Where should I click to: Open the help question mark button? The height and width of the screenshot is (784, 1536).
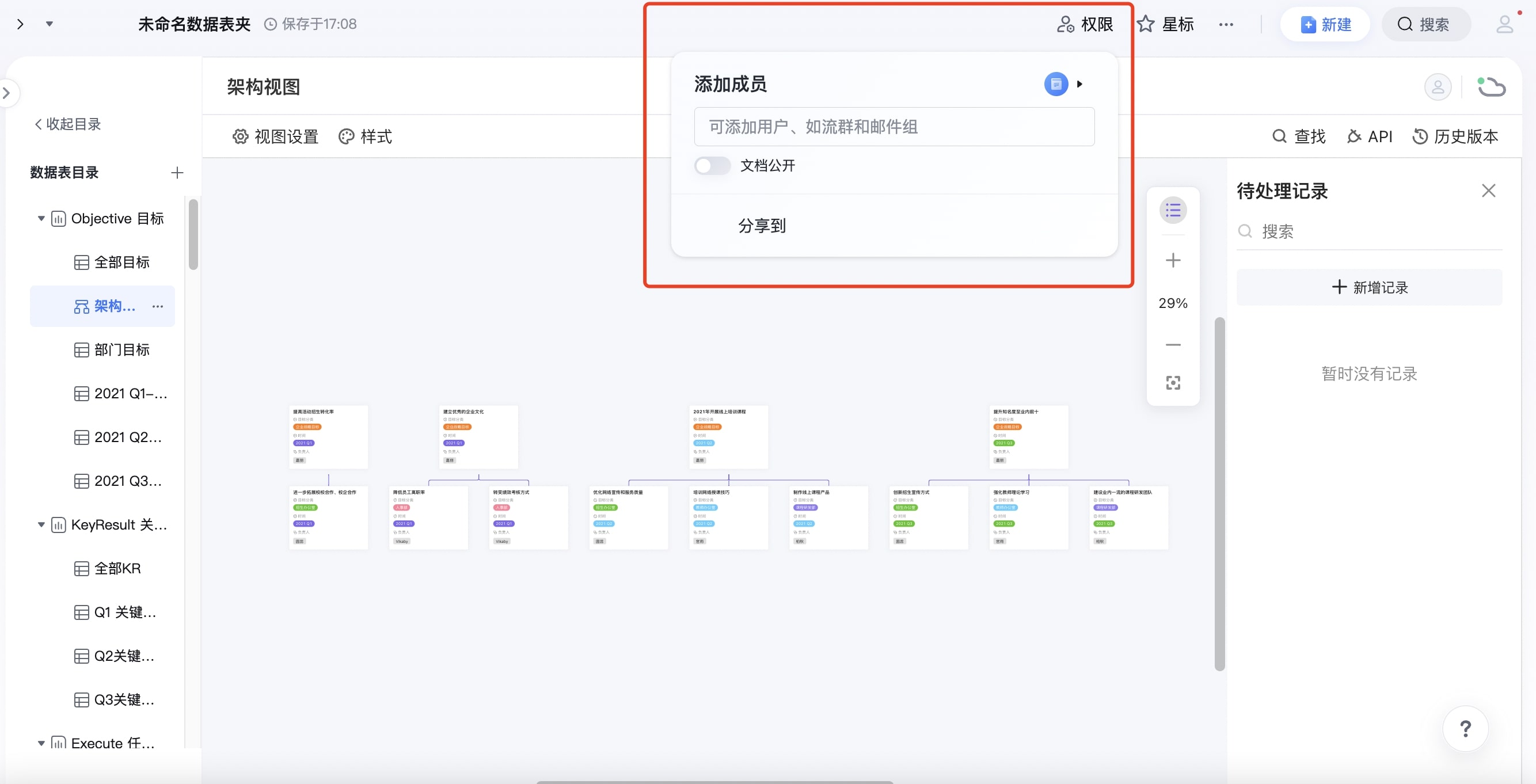[x=1465, y=728]
